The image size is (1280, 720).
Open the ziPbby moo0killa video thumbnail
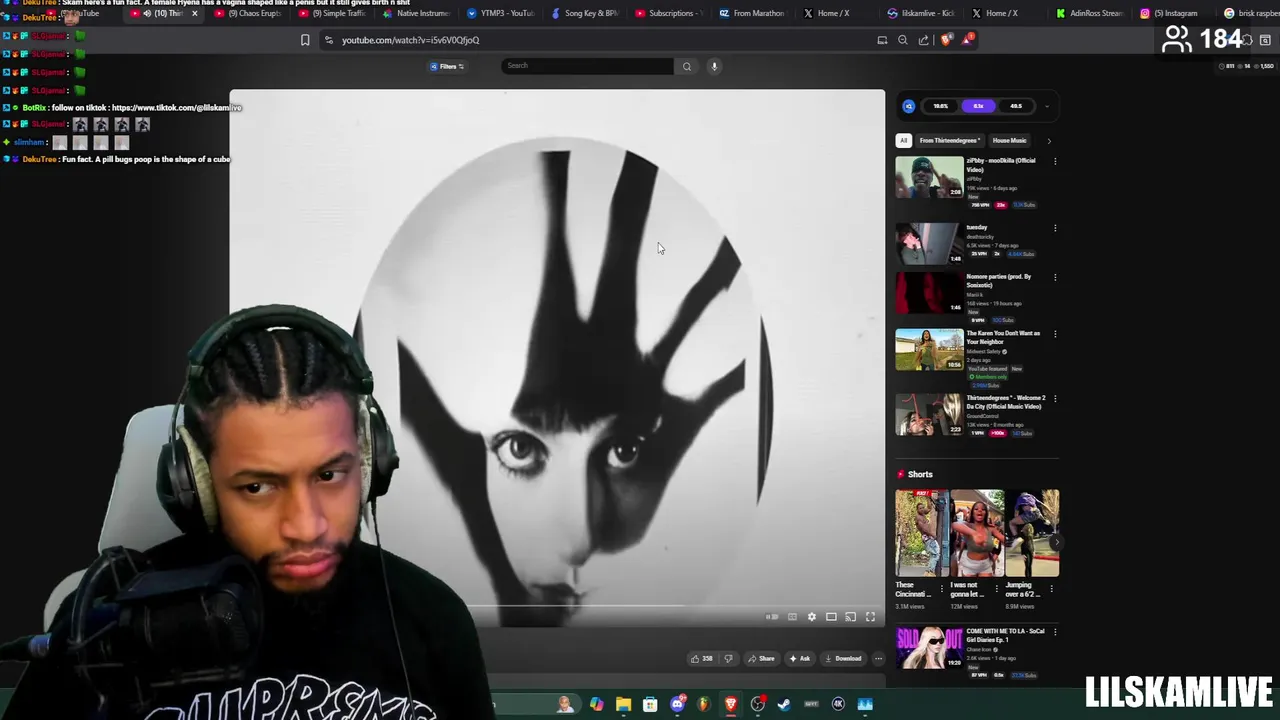tap(929, 177)
